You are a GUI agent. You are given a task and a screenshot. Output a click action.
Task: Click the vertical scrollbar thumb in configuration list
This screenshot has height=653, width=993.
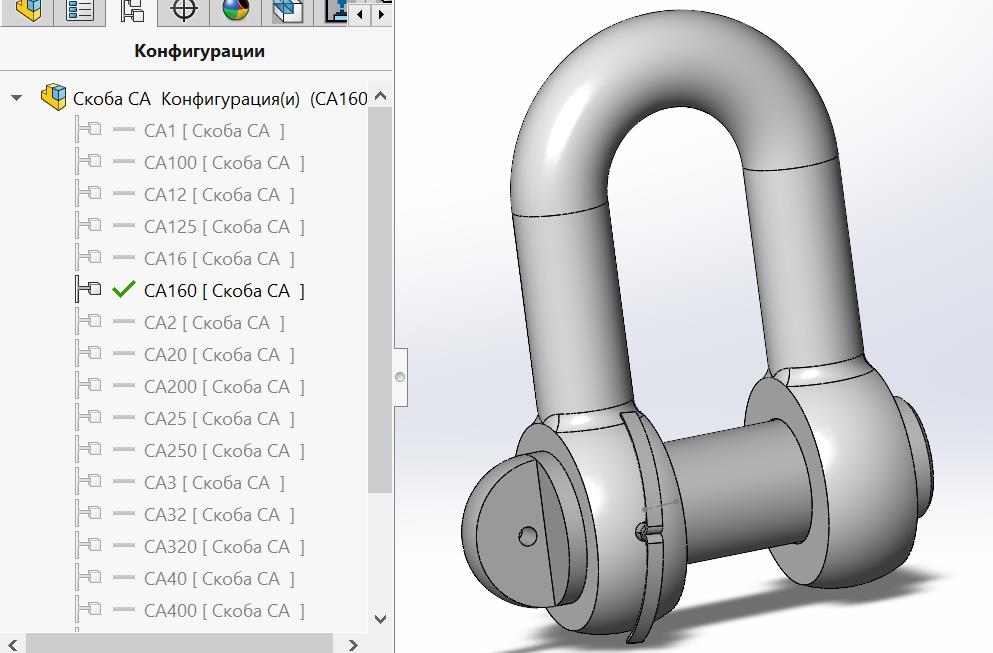380,300
